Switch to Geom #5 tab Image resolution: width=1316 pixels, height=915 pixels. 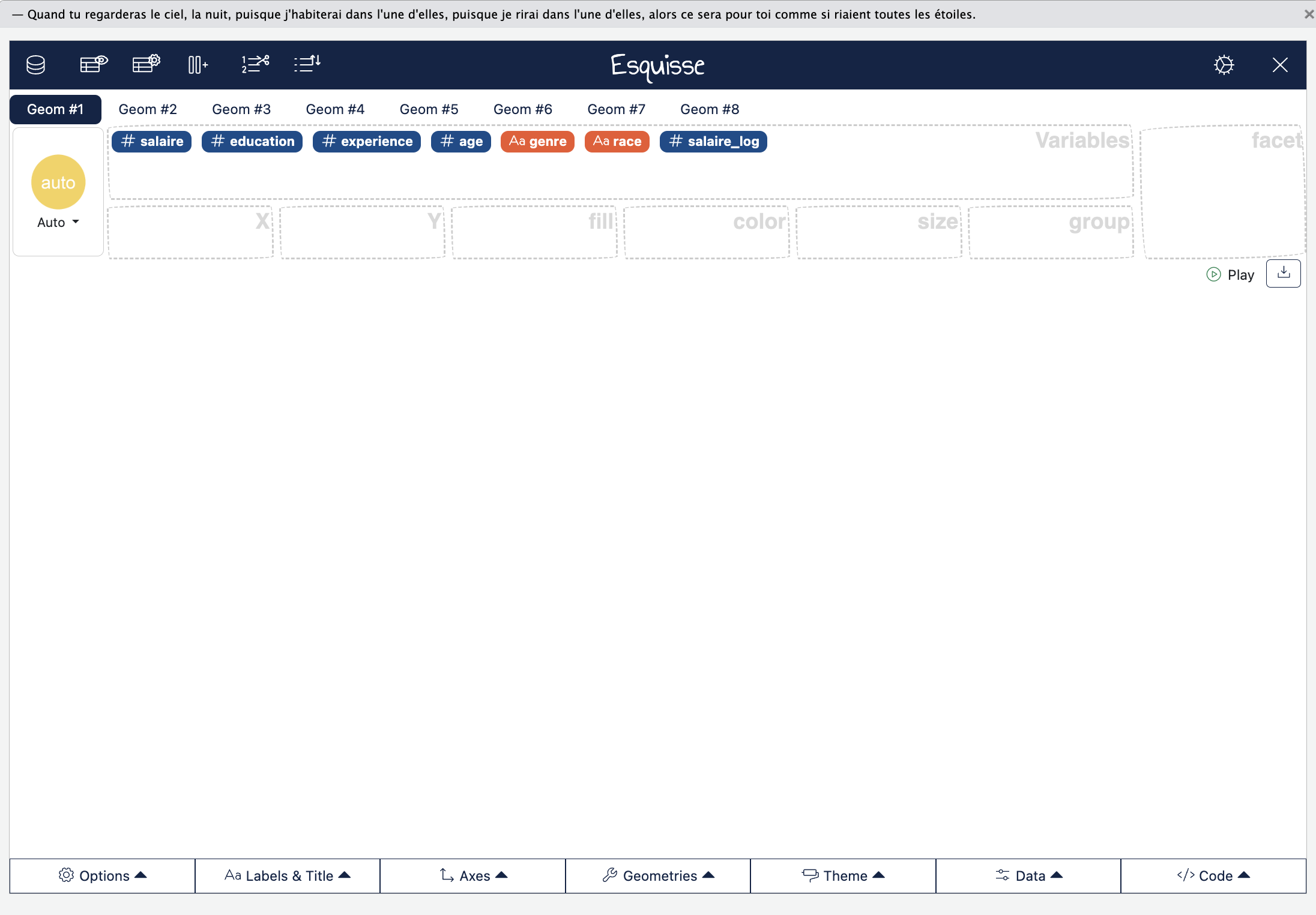(x=429, y=109)
